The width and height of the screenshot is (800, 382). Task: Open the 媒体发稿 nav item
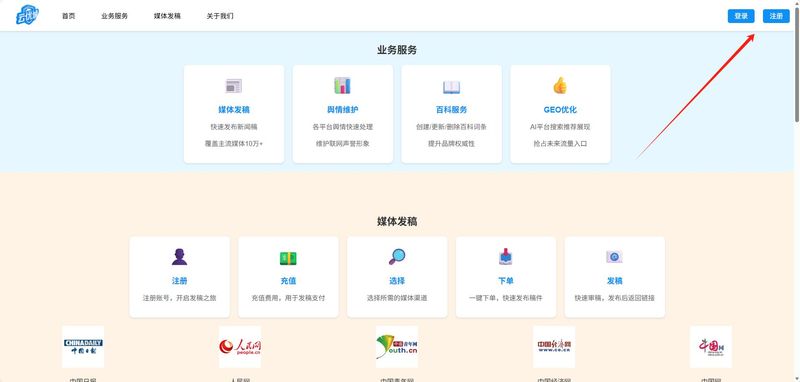(167, 16)
